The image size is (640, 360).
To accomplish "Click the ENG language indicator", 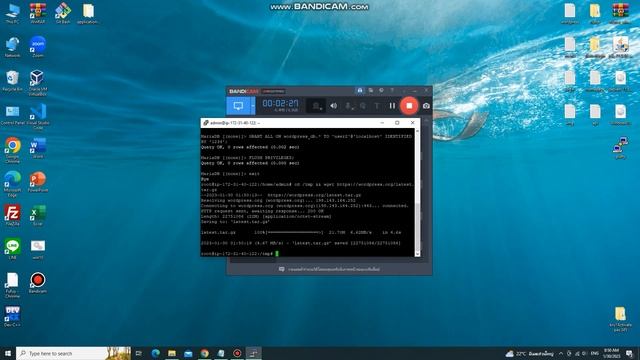I will (x=595, y=353).
